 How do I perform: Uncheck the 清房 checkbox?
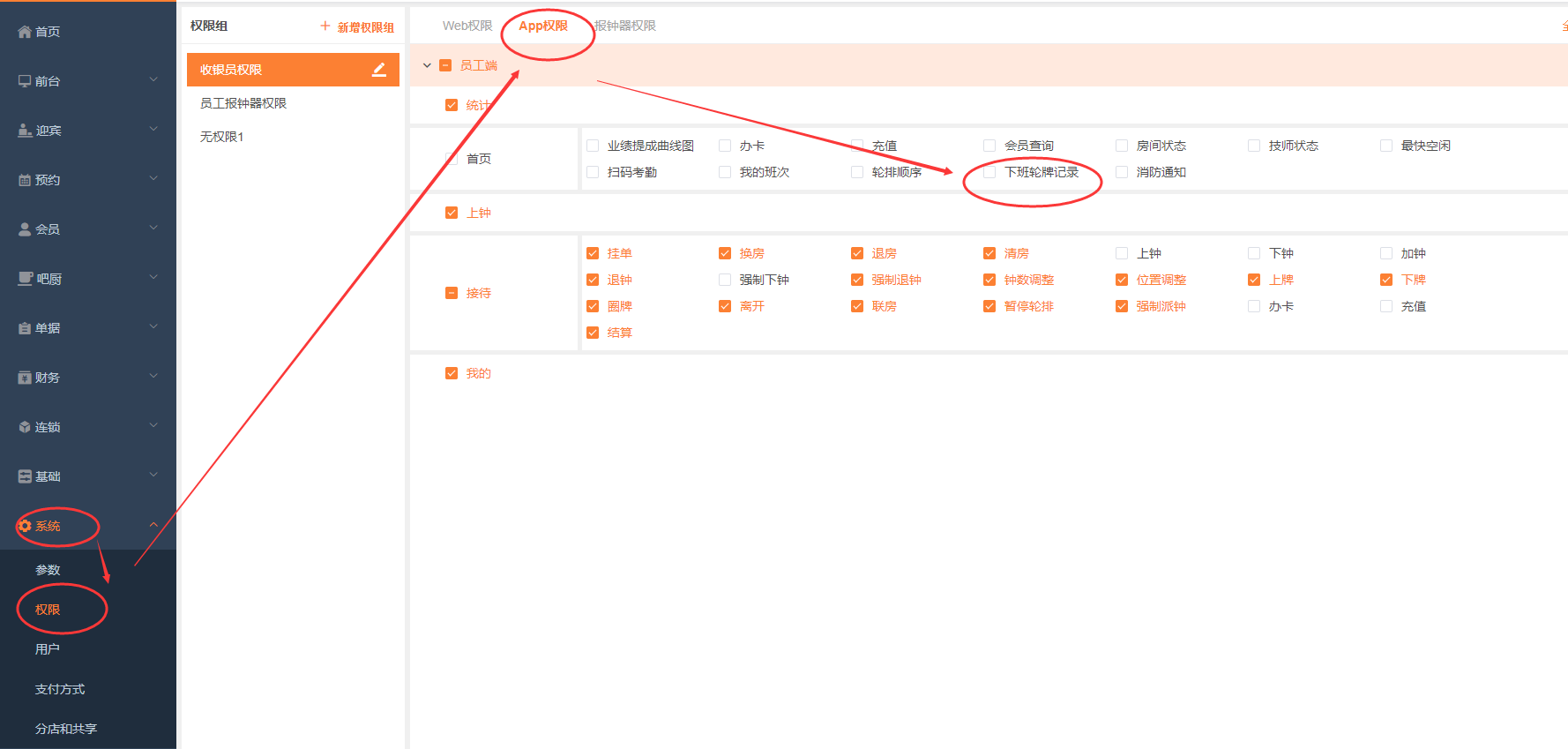(x=989, y=253)
